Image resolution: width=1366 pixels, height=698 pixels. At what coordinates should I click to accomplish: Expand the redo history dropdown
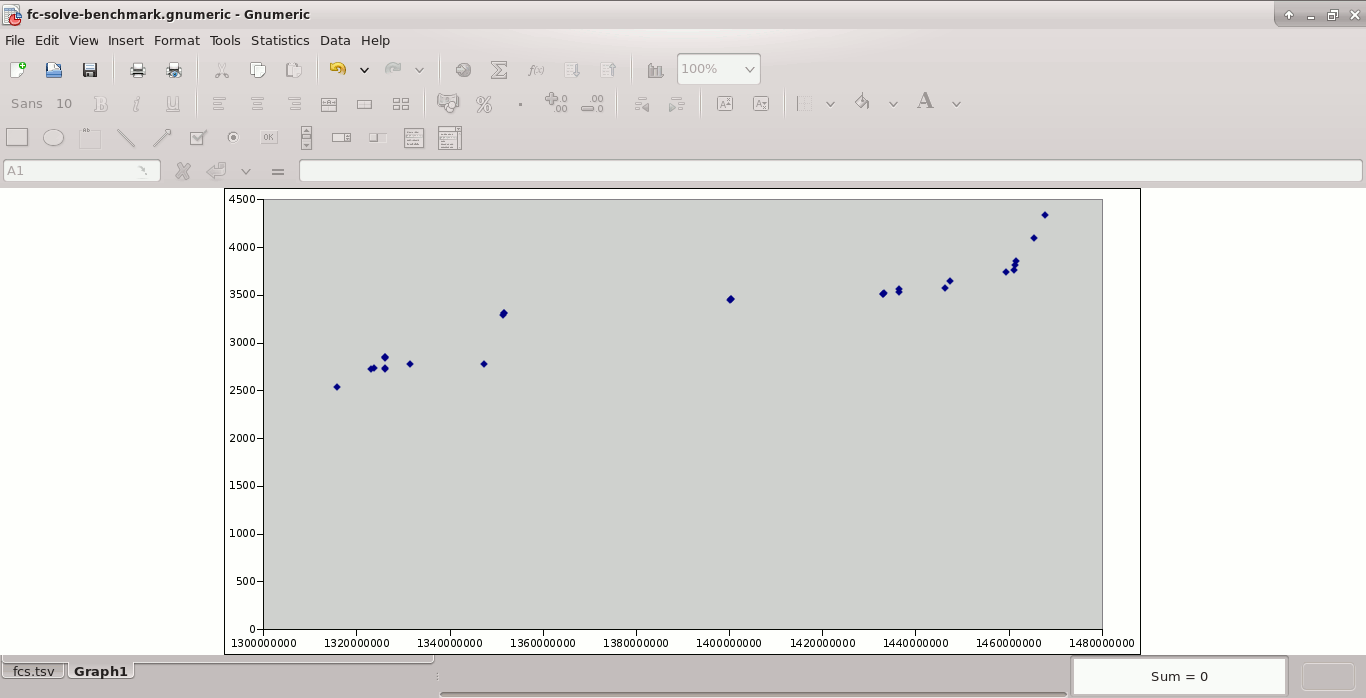[419, 70]
